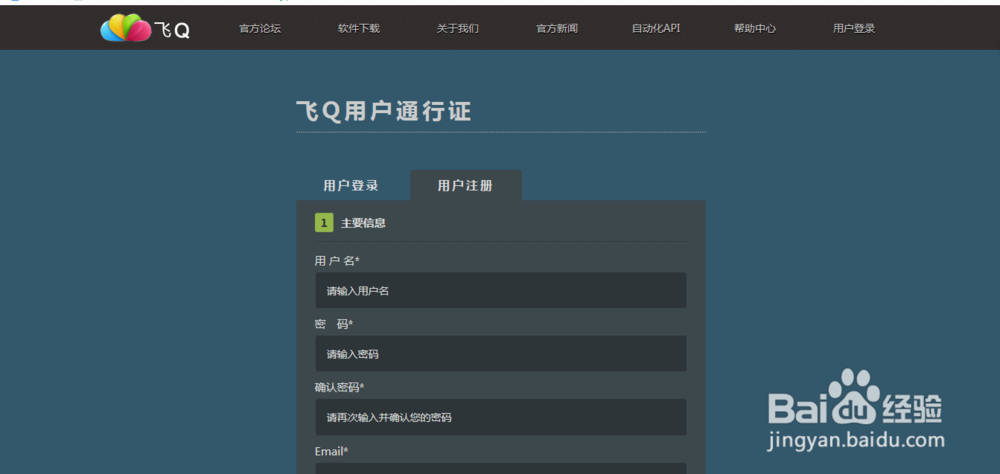Click the 请输入密码 password field
The width and height of the screenshot is (1000, 474).
click(x=501, y=354)
